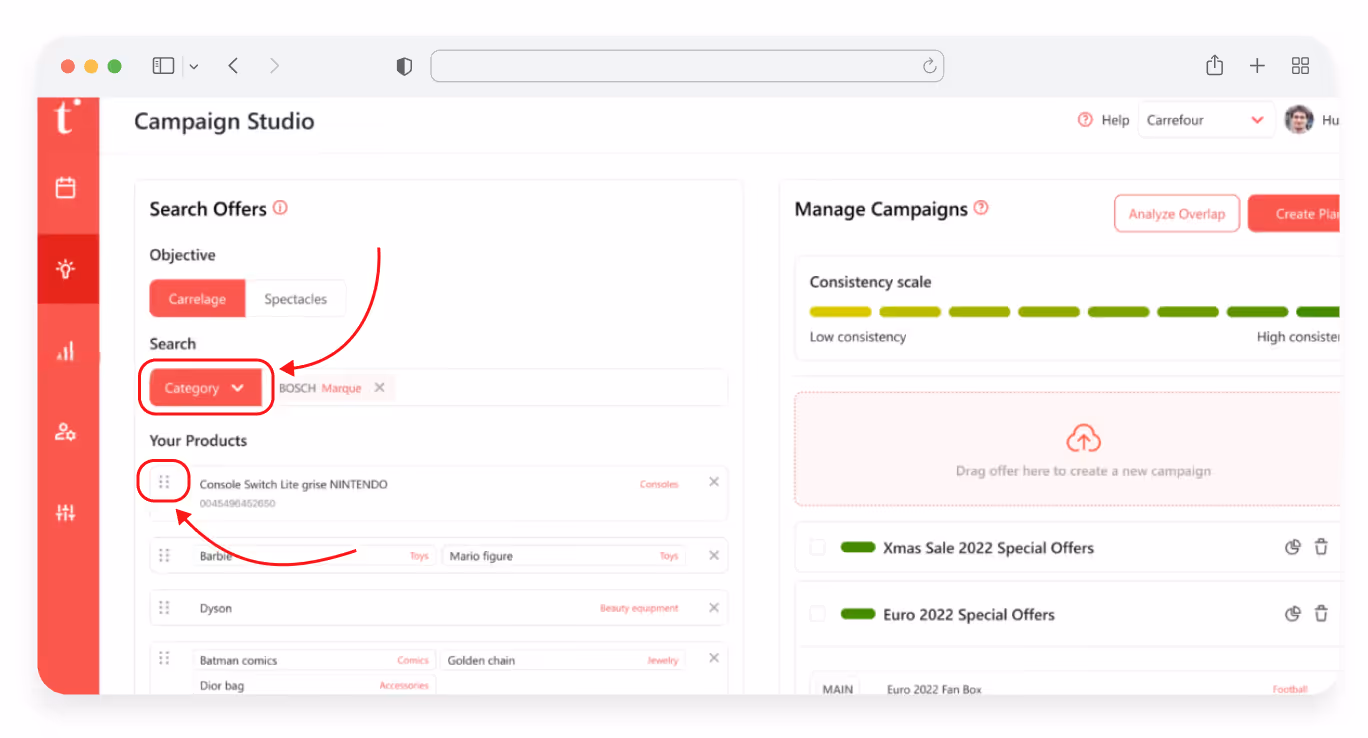Open a new browser tab
Viewport: 1368px width, 738px height.
pos(1257,66)
